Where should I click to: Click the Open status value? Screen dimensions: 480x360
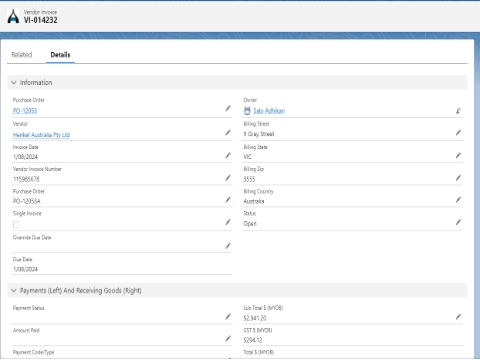pos(250,223)
